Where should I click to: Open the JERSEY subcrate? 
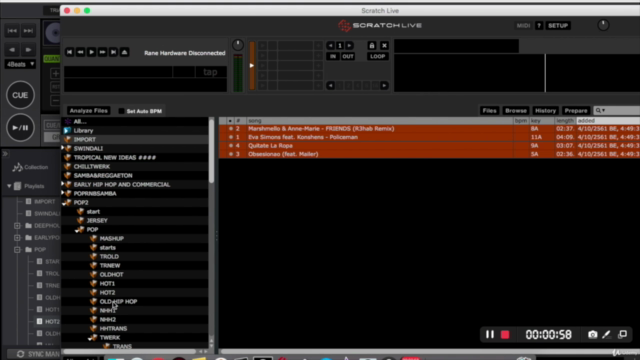click(97, 220)
